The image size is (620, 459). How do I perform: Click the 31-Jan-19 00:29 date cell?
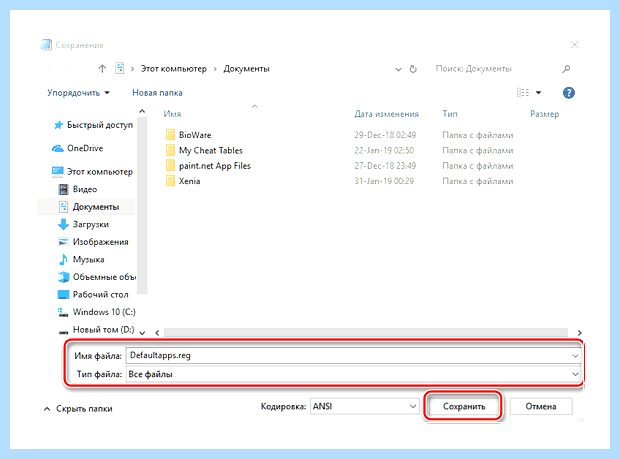point(384,181)
